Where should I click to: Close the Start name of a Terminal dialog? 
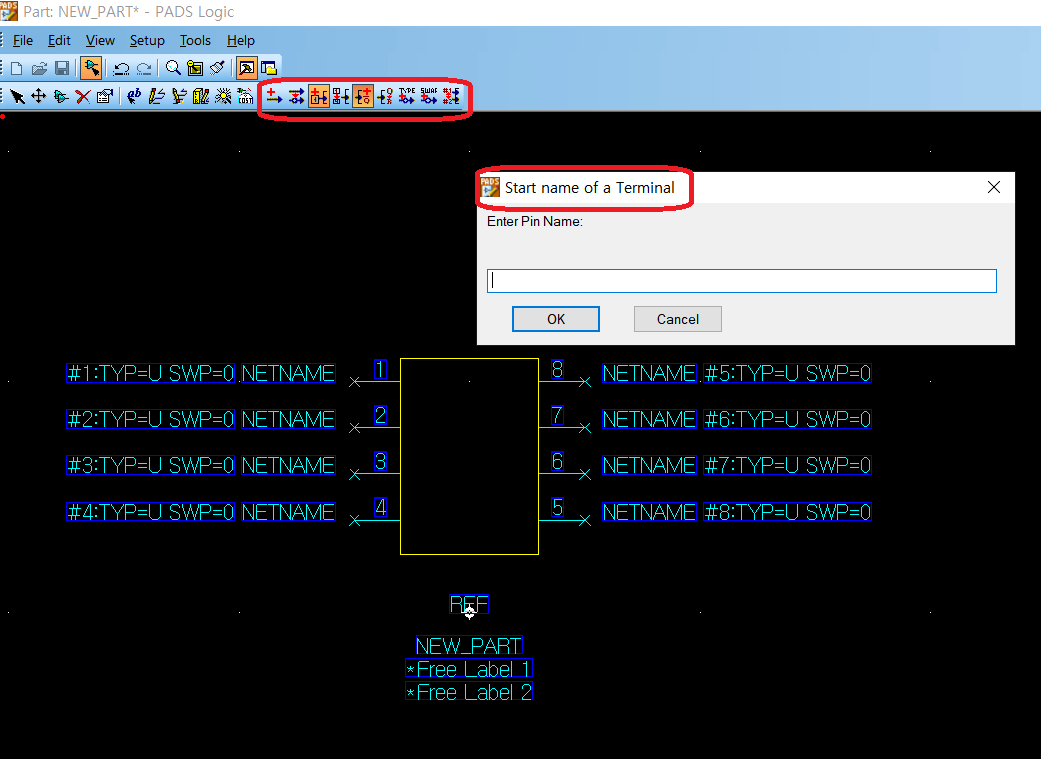[x=994, y=187]
